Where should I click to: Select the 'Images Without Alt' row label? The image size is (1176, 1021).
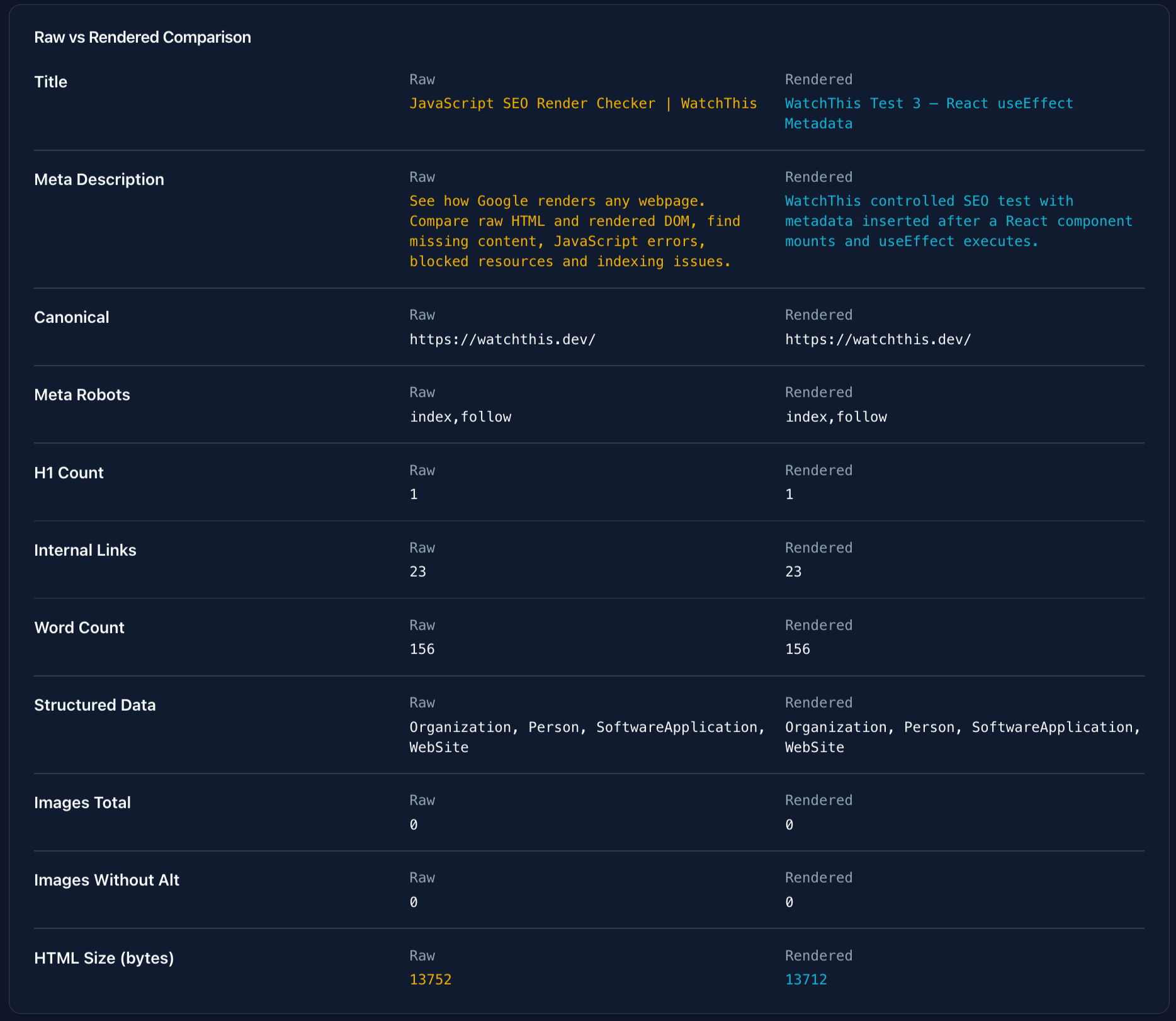tap(106, 880)
